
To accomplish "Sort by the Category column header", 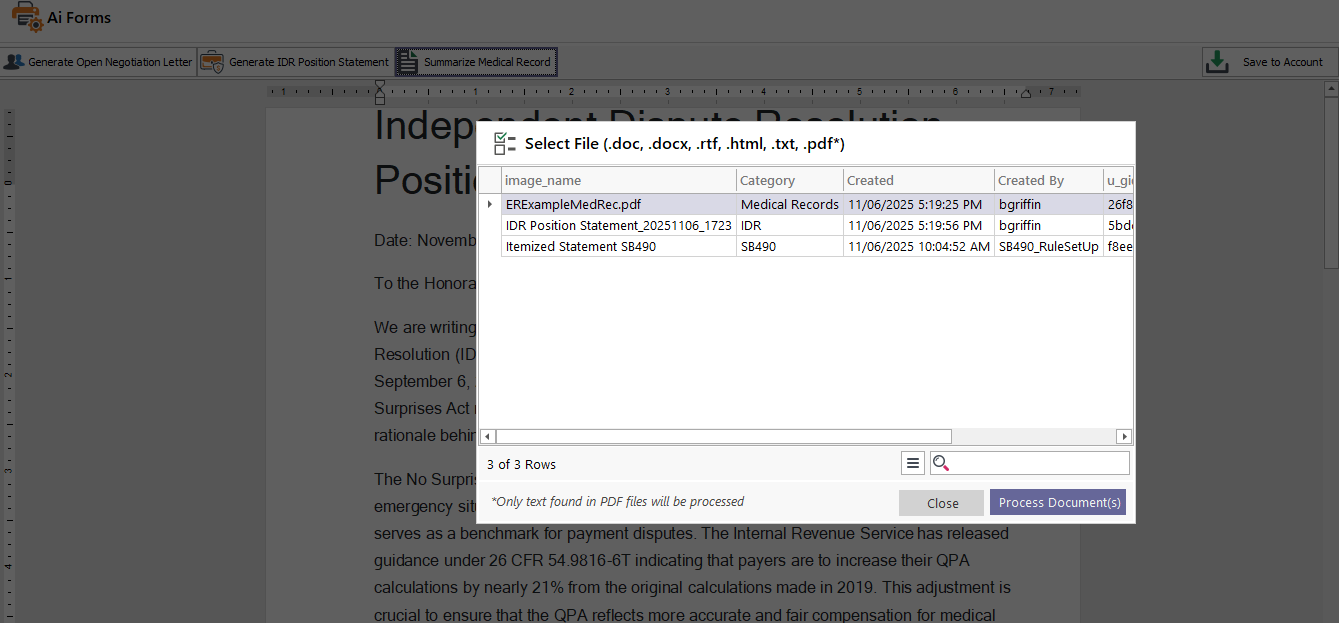I will pyautogui.click(x=789, y=180).
